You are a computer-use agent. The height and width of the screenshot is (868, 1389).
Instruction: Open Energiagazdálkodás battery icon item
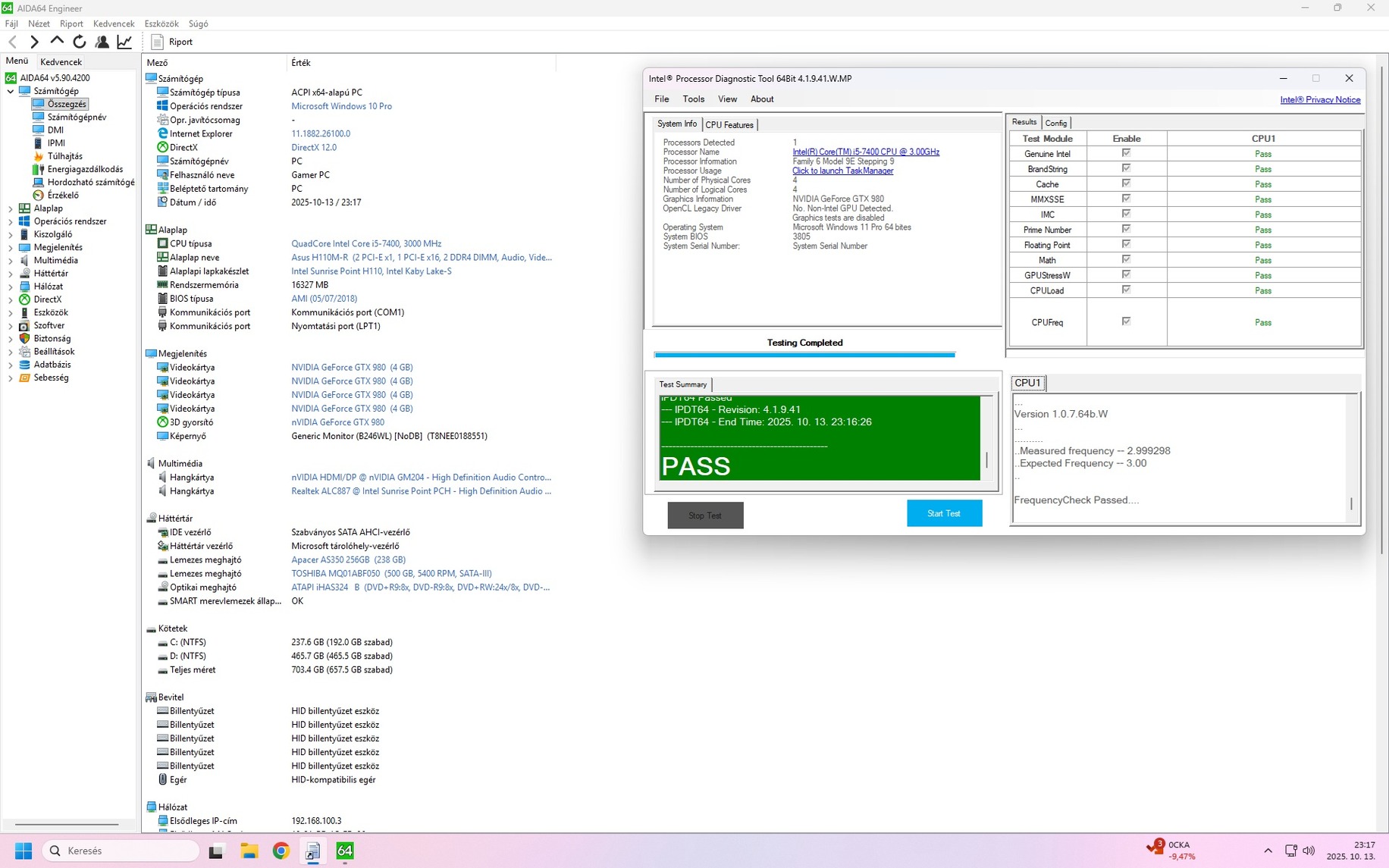tap(39, 169)
